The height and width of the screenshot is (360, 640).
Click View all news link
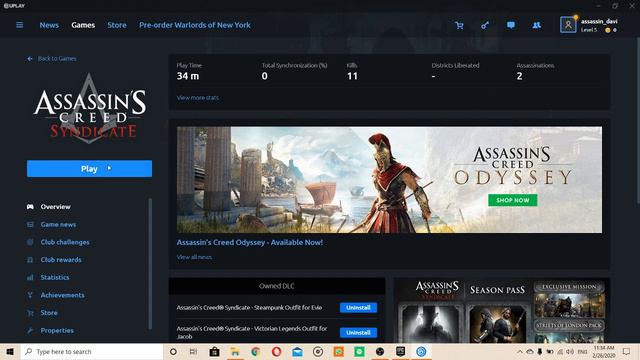(194, 257)
